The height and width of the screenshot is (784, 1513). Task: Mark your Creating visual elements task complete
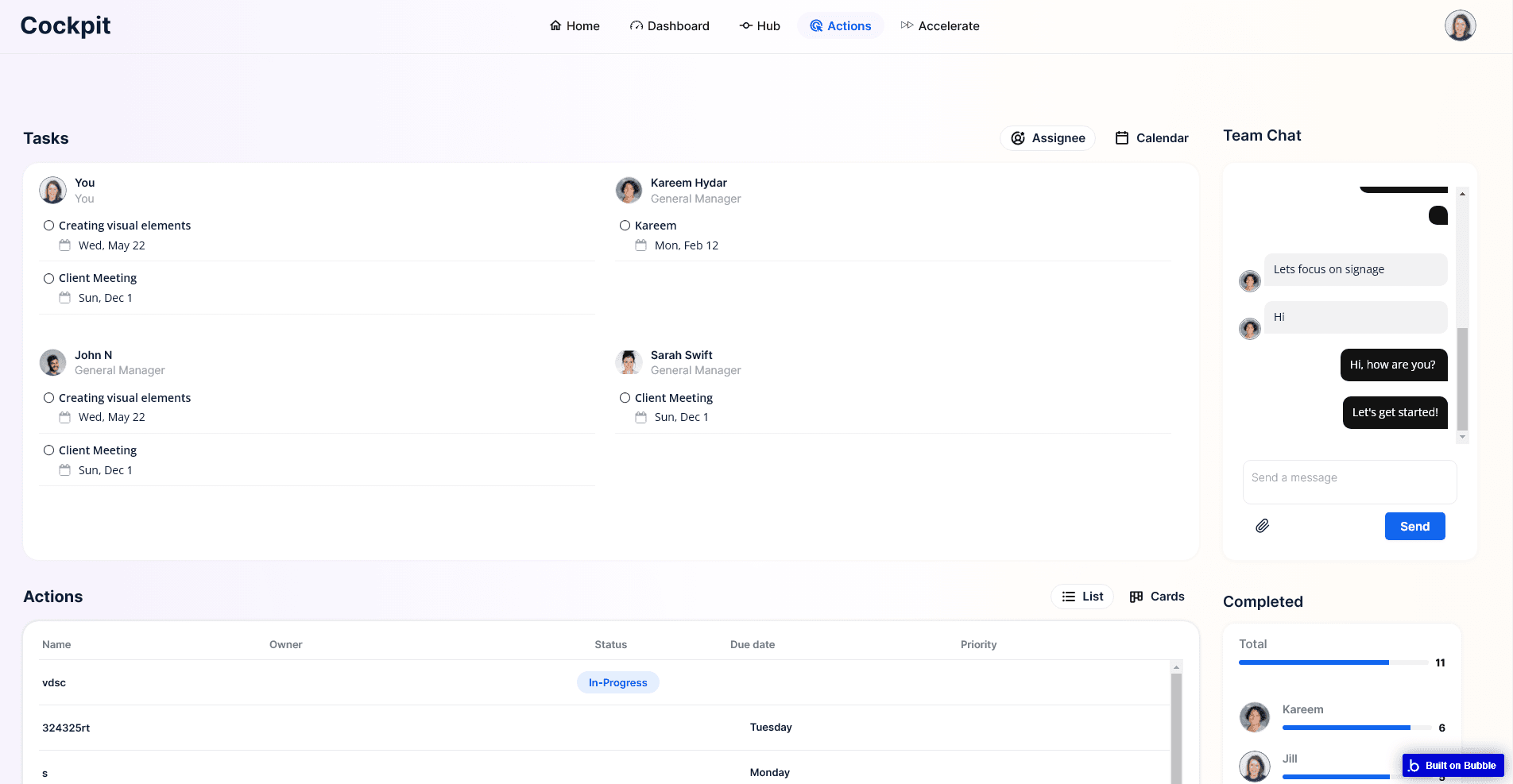(x=49, y=226)
